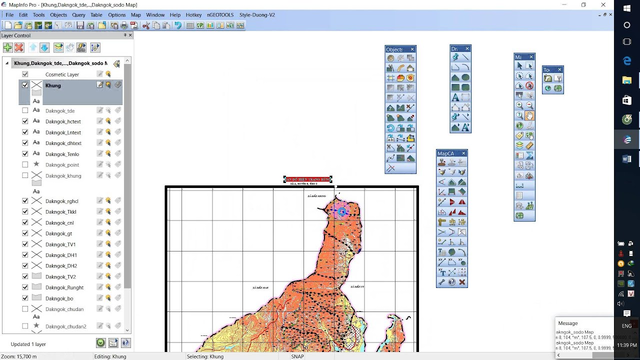Toggle editable pencil for Dakngok_cnl layer
Screen dimensions: 640x360
point(100,222)
